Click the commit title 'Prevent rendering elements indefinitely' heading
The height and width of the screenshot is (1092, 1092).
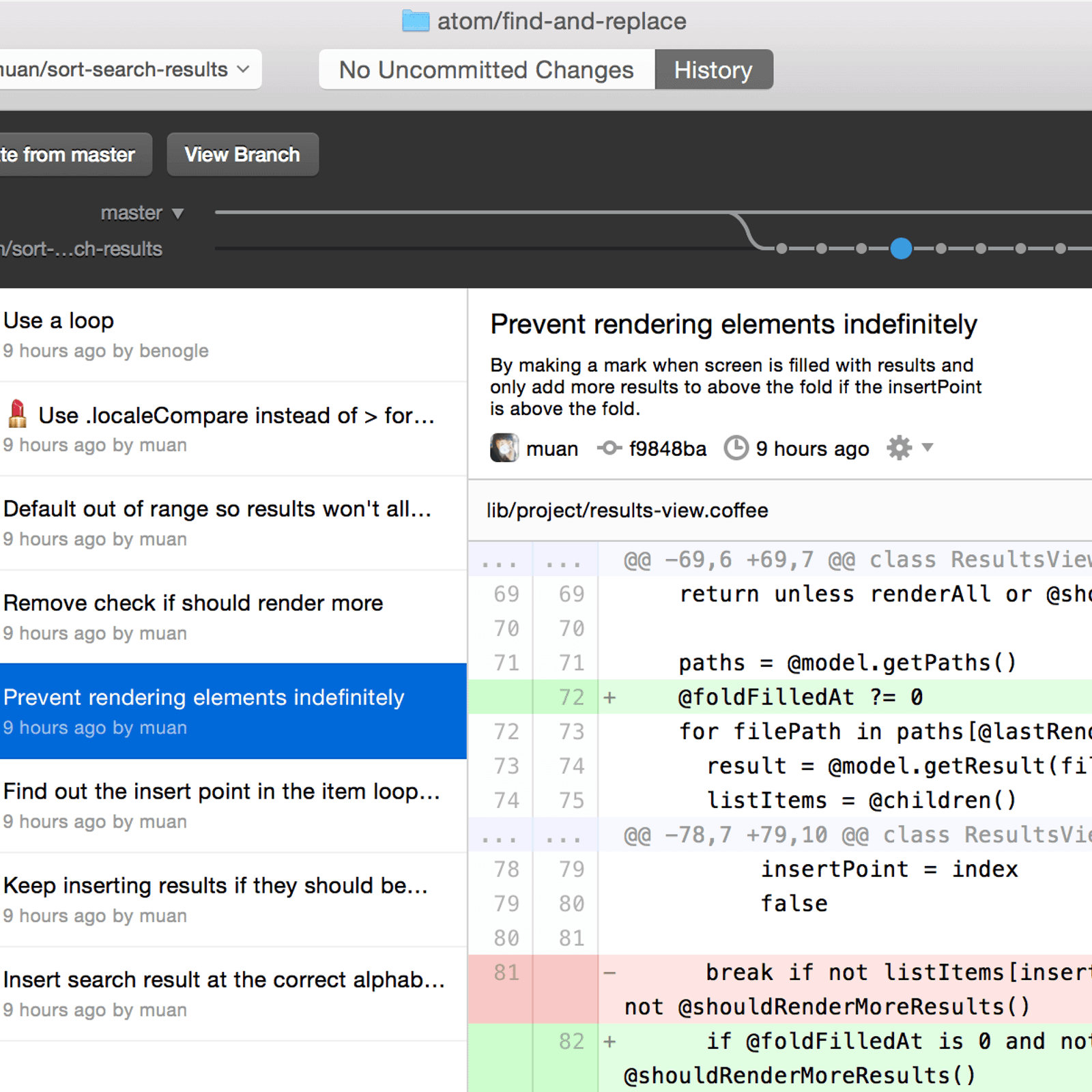click(734, 325)
